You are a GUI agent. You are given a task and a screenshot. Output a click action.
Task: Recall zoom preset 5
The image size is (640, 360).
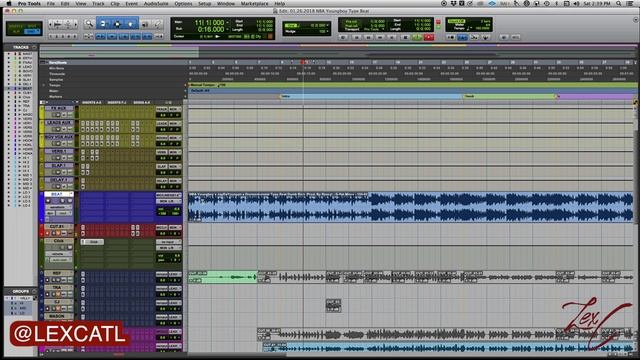[74, 36]
